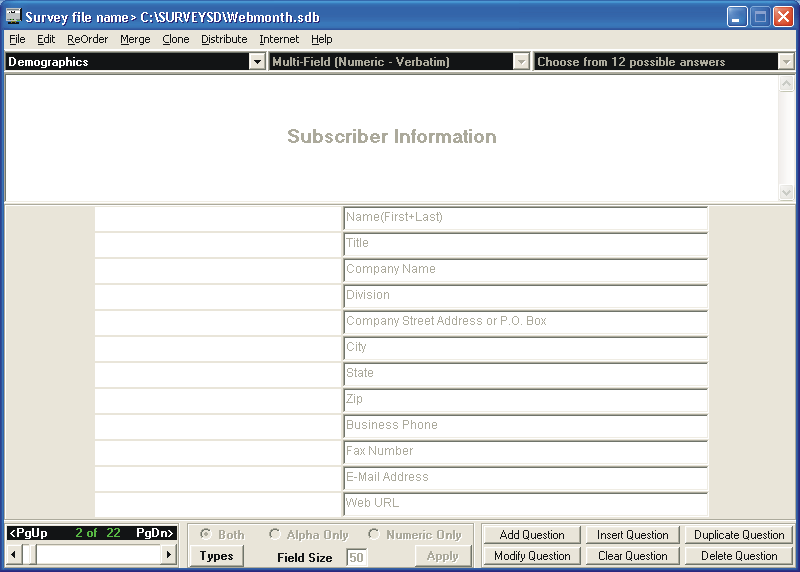The height and width of the screenshot is (572, 800).
Task: Expand the Demographics dropdown
Action: pyautogui.click(x=257, y=62)
